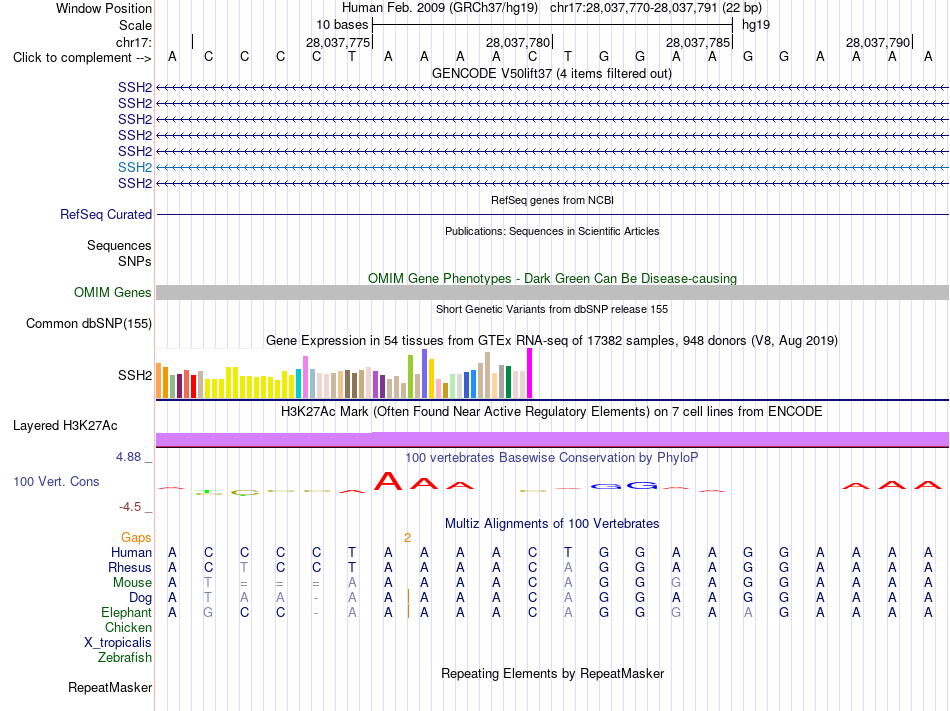Screen dimensions: 950x711
Task: Click the purple Layered H3K27Ac signal band
Action: pyautogui.click(x=552, y=440)
